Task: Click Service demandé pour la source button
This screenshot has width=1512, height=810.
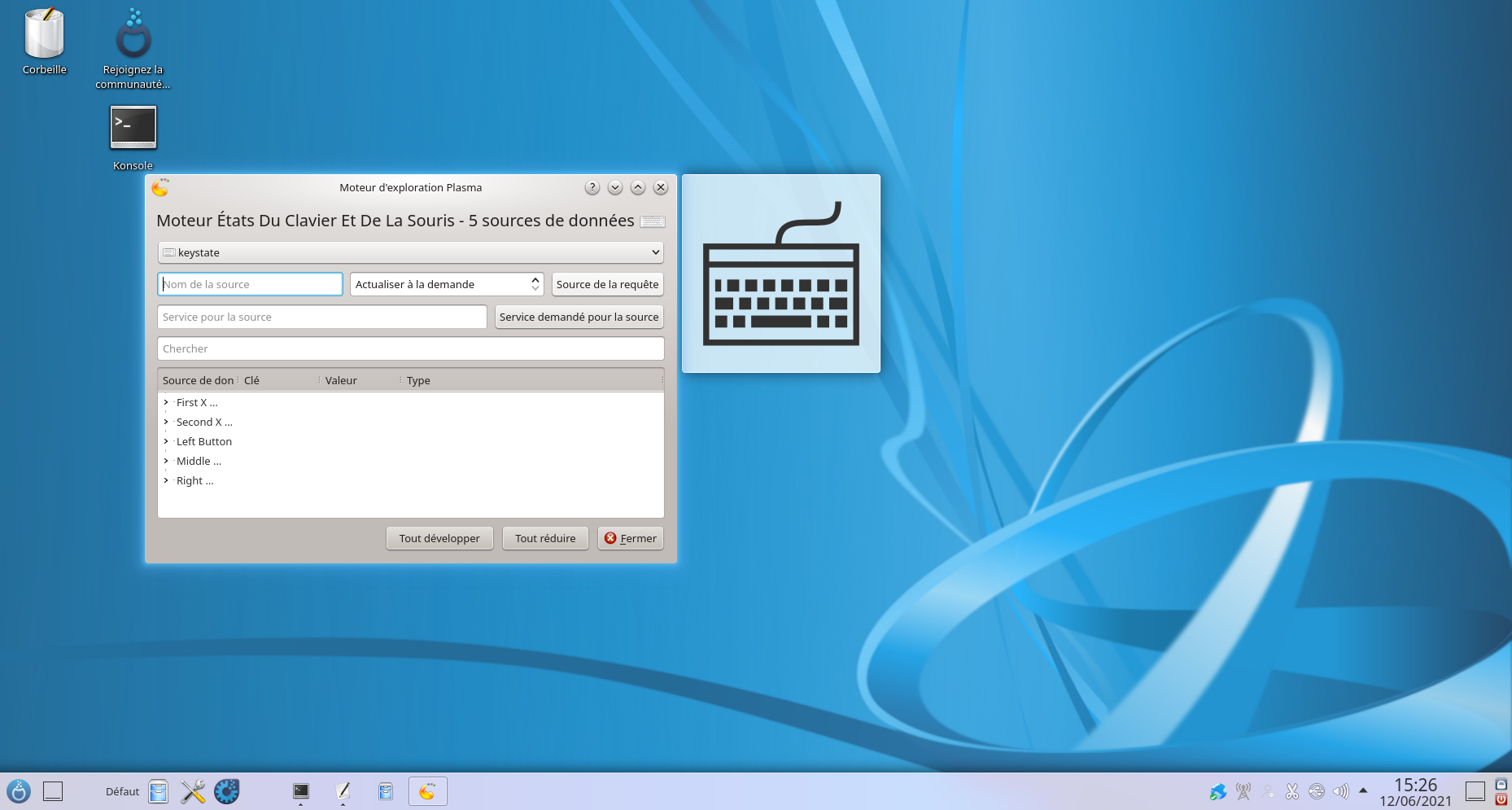Action: 579,317
